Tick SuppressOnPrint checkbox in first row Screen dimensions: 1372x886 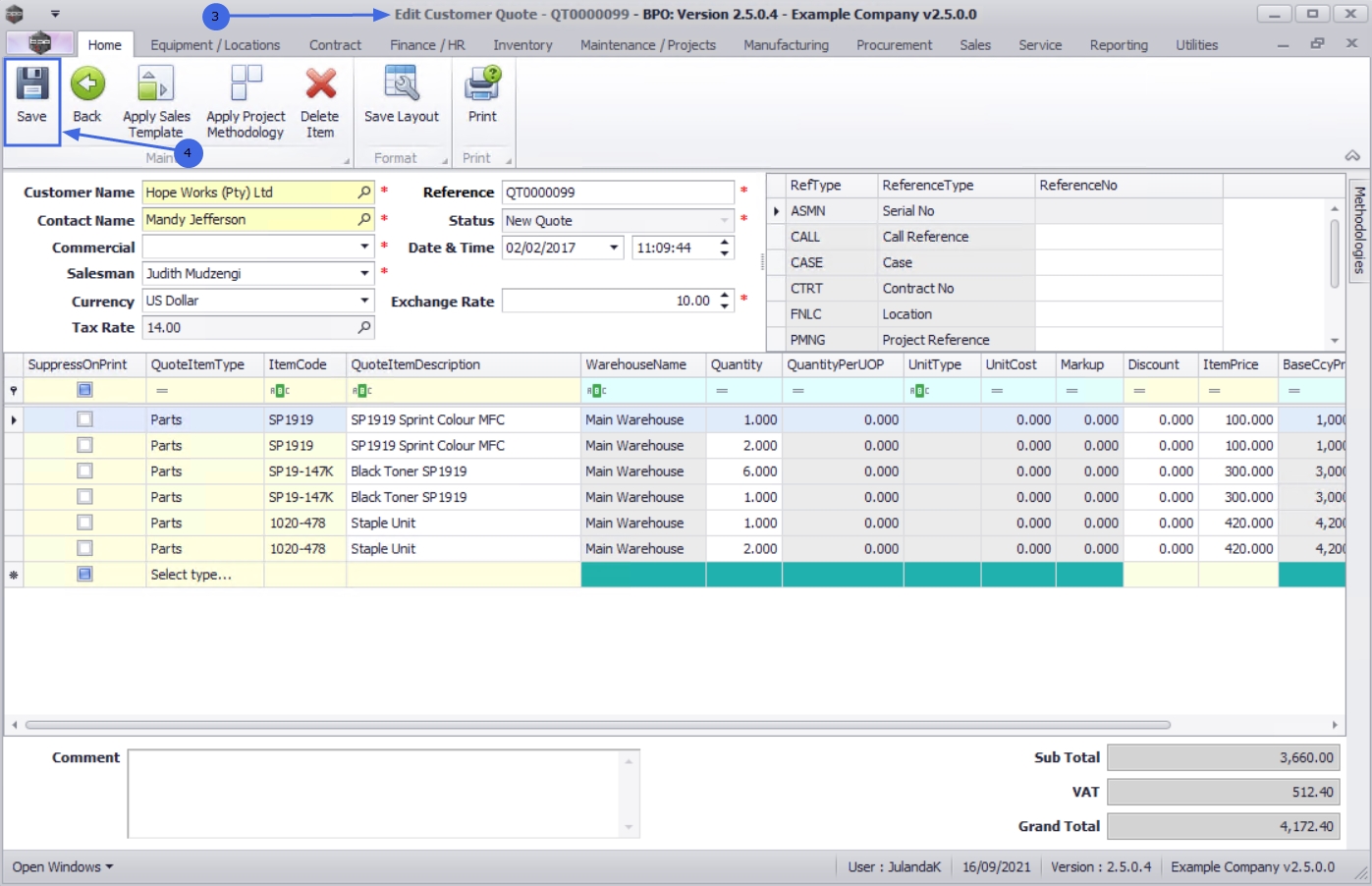tap(84, 419)
